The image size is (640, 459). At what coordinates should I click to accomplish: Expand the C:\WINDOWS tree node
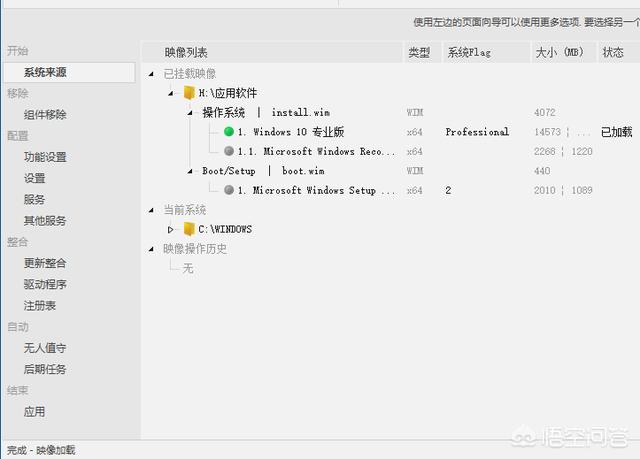click(x=171, y=229)
